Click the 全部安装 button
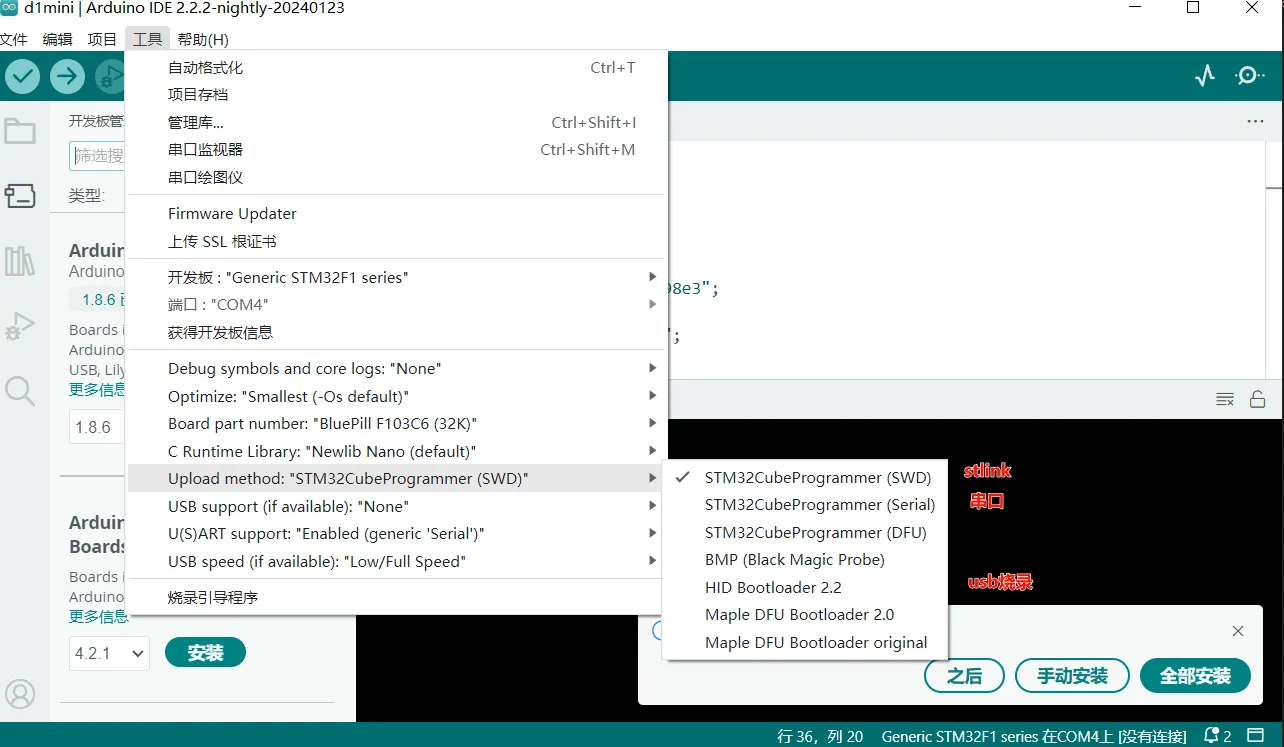 (x=1195, y=676)
